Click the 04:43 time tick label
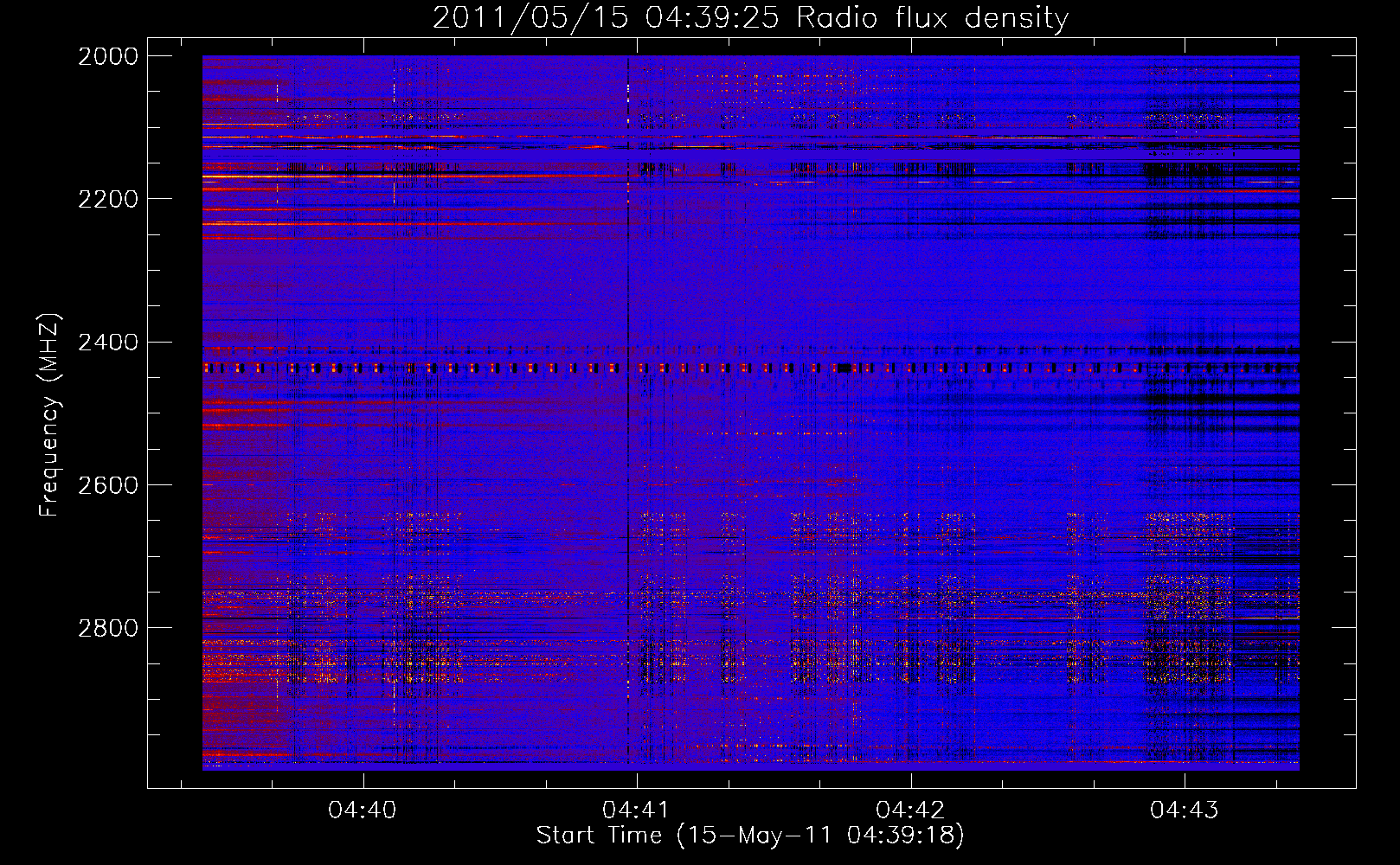 pos(1184,810)
